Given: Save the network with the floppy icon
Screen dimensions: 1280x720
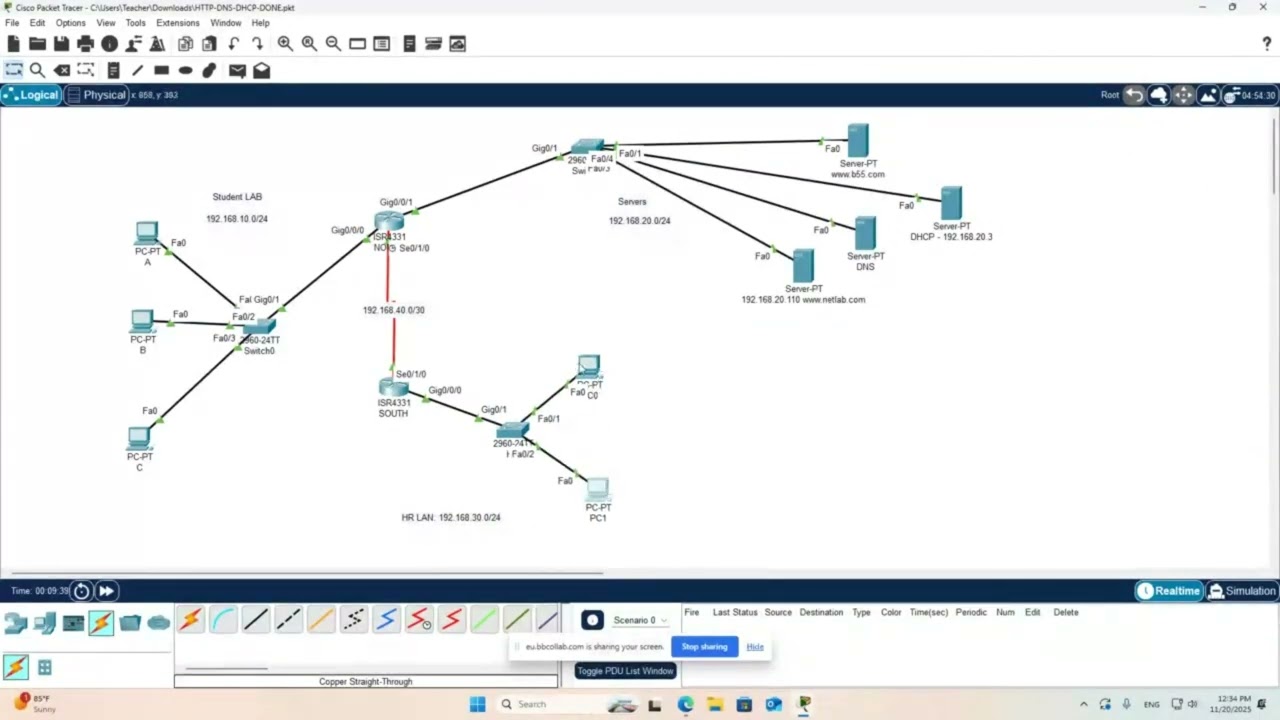Looking at the screenshot, I should coord(61,44).
